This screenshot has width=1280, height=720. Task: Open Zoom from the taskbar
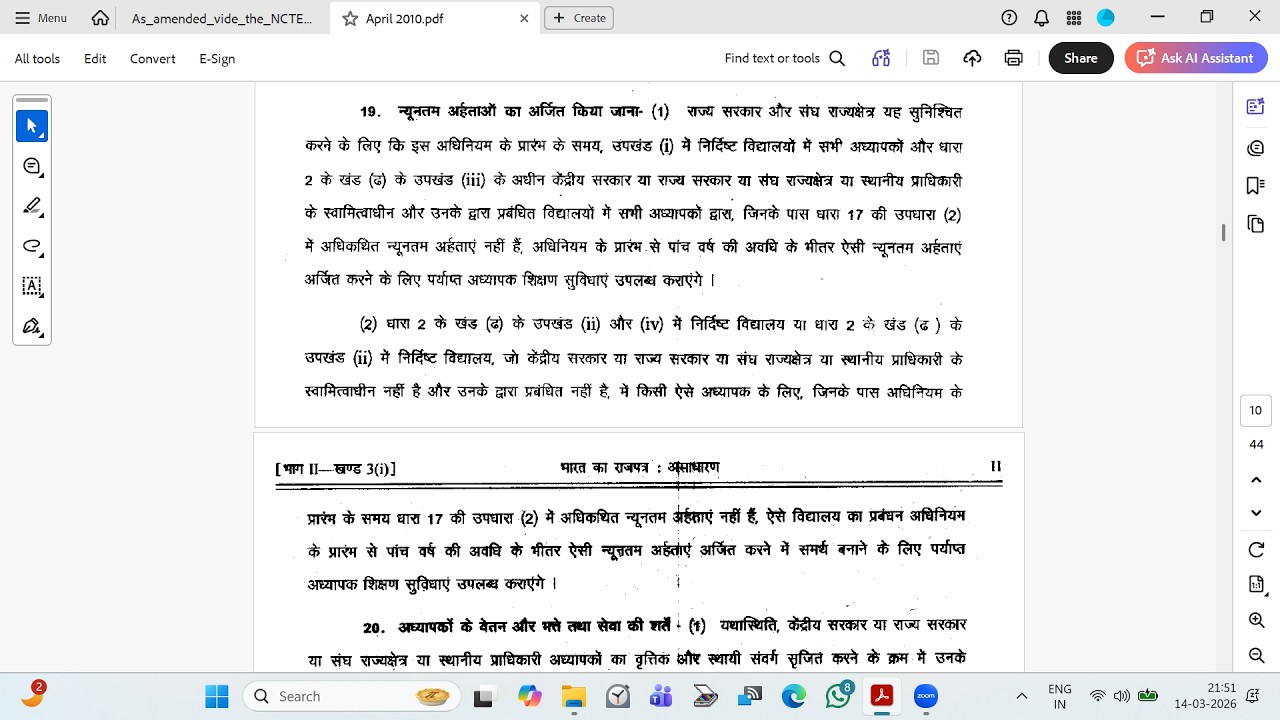pyautogui.click(x=926, y=696)
